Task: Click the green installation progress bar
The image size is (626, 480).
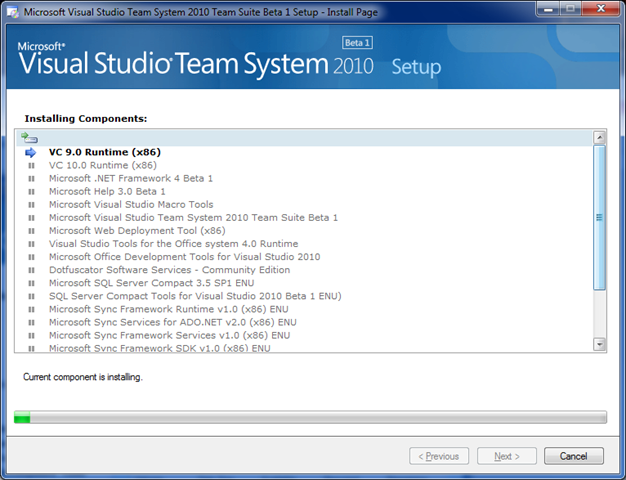Action: pyautogui.click(x=310, y=417)
